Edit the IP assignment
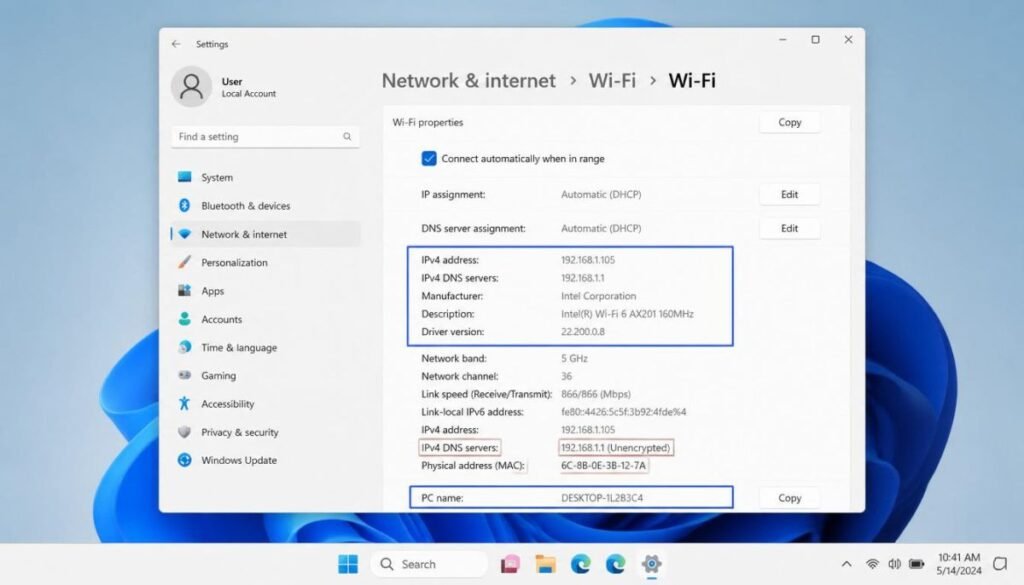 (x=790, y=194)
